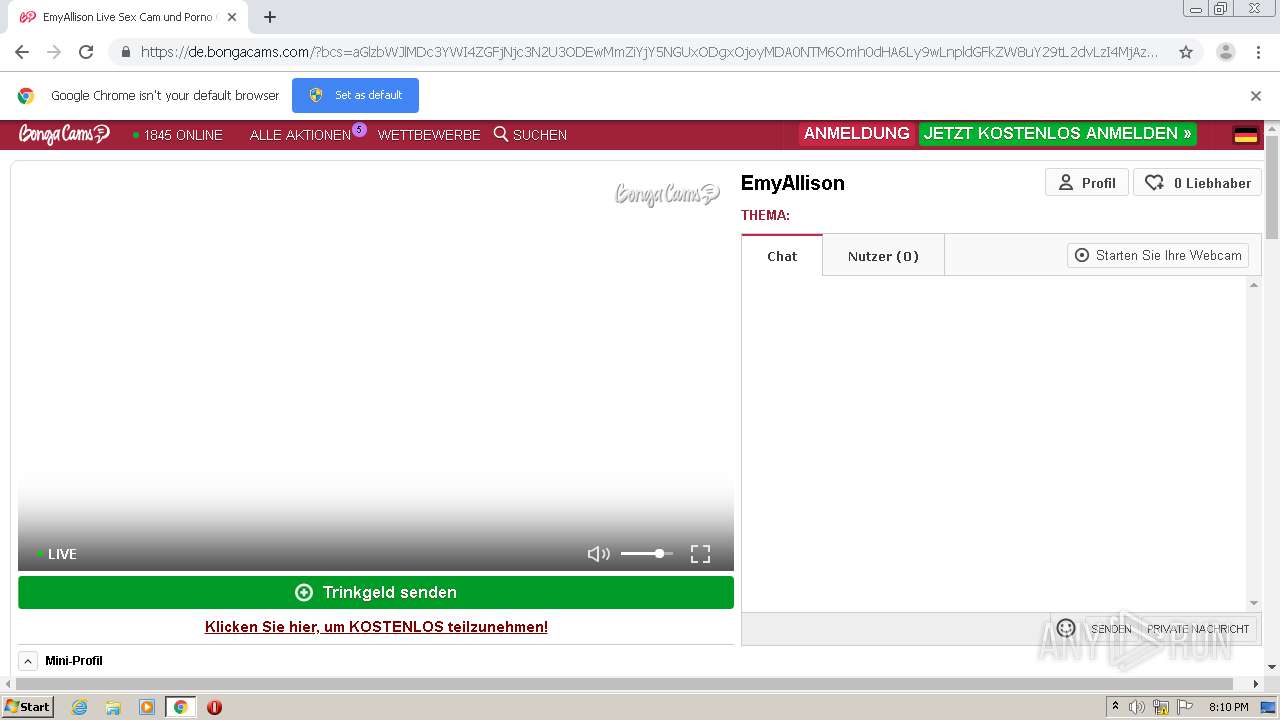The height and width of the screenshot is (720, 1280).
Task: Close the EmyAllison tab
Action: point(231,17)
